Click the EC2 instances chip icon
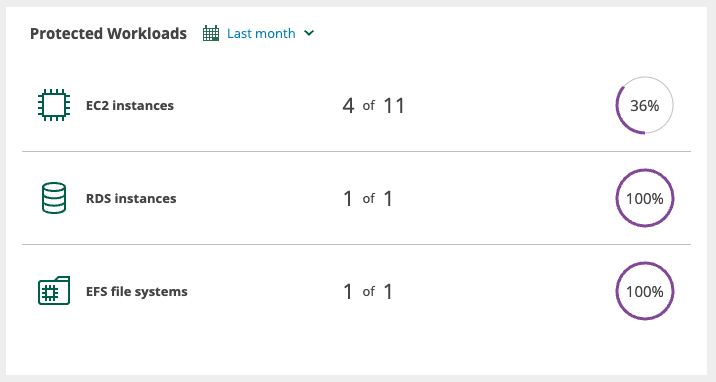Viewport: 716px width, 382px height. pyautogui.click(x=54, y=105)
